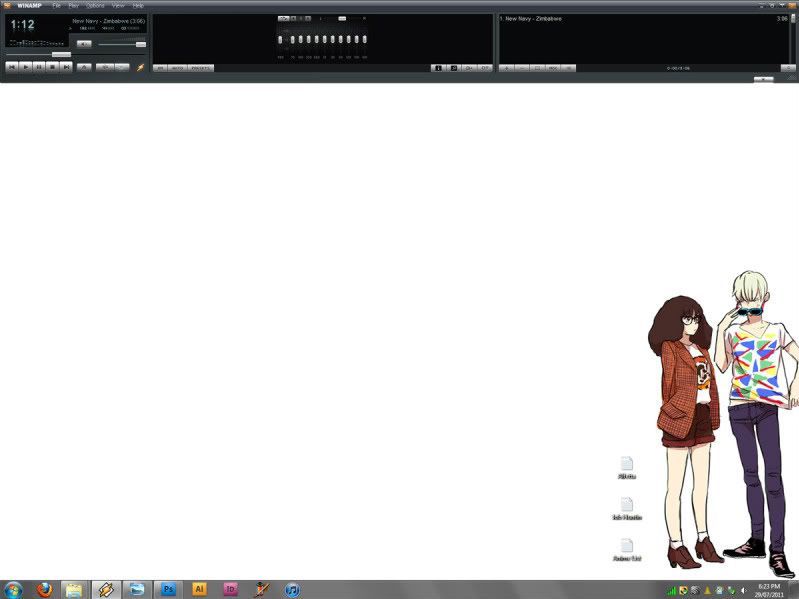Image resolution: width=799 pixels, height=599 pixels.
Task: Open the playlist Remove (−) menu
Action: [522, 68]
